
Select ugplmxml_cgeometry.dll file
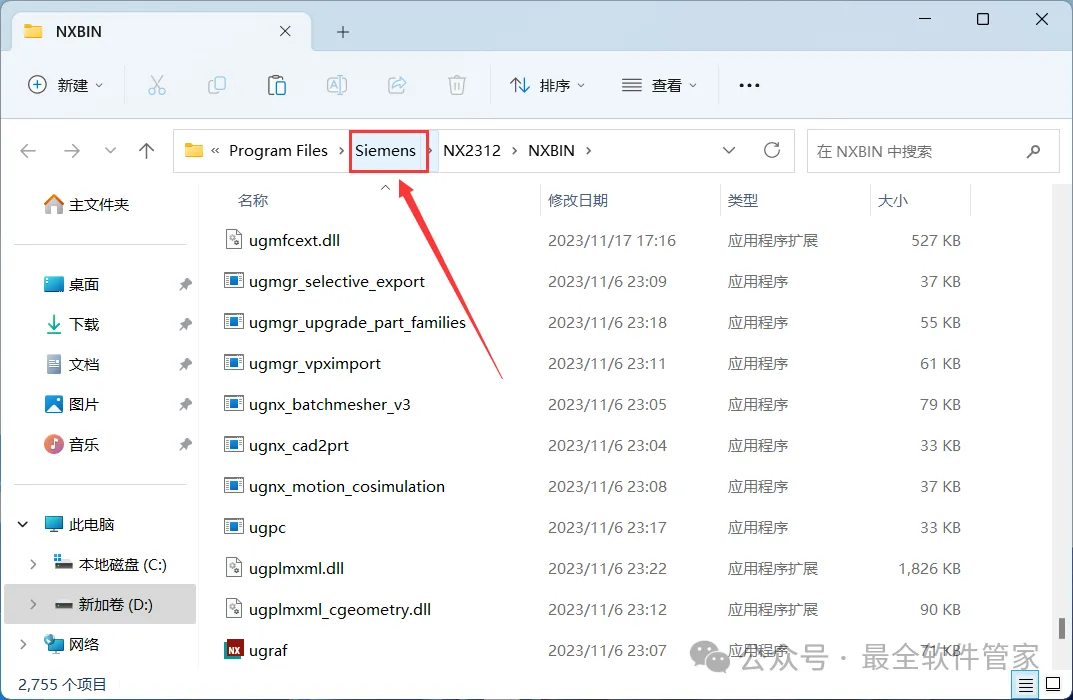339,609
